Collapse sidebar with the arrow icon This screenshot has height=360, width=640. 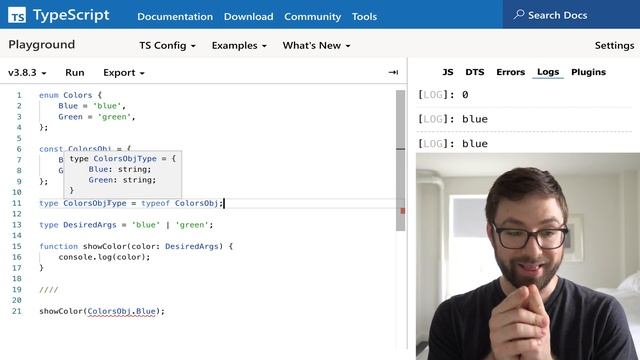point(393,72)
